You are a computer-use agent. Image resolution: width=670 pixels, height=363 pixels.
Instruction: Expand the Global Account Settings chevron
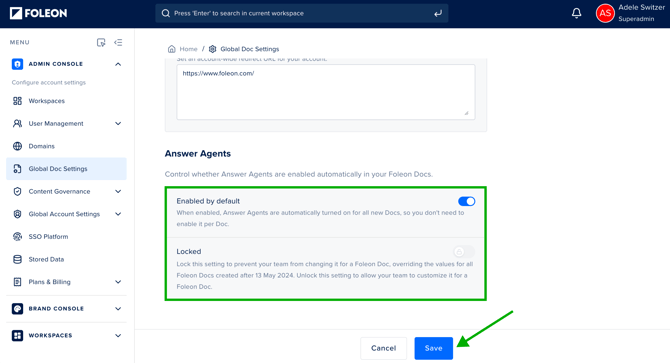(x=118, y=214)
